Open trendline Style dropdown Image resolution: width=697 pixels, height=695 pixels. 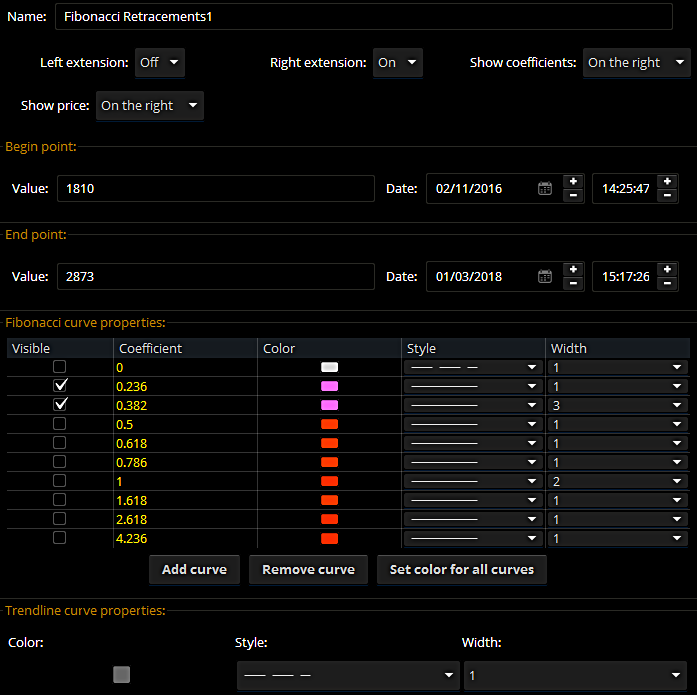348,675
